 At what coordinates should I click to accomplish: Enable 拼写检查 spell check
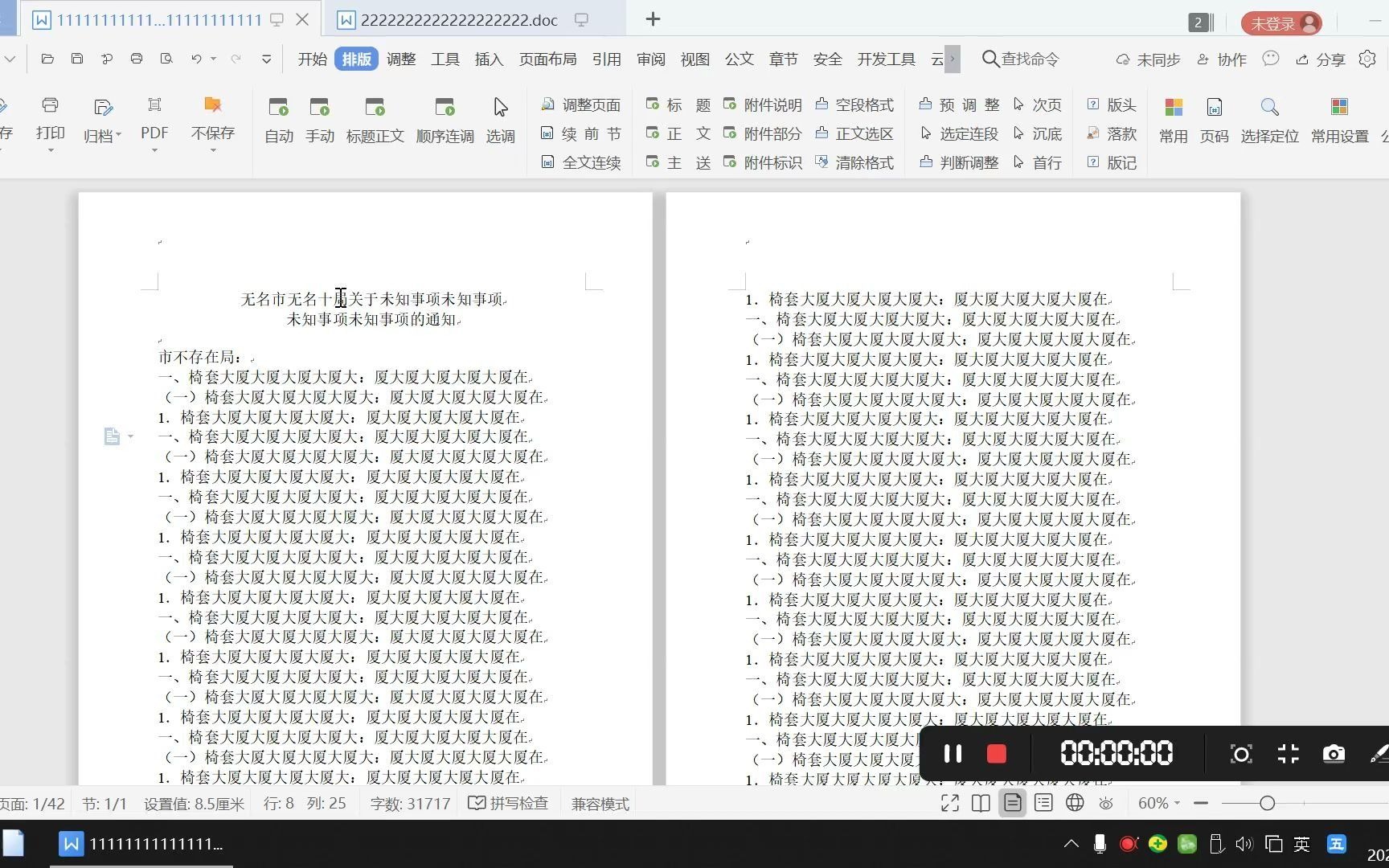[x=508, y=803]
